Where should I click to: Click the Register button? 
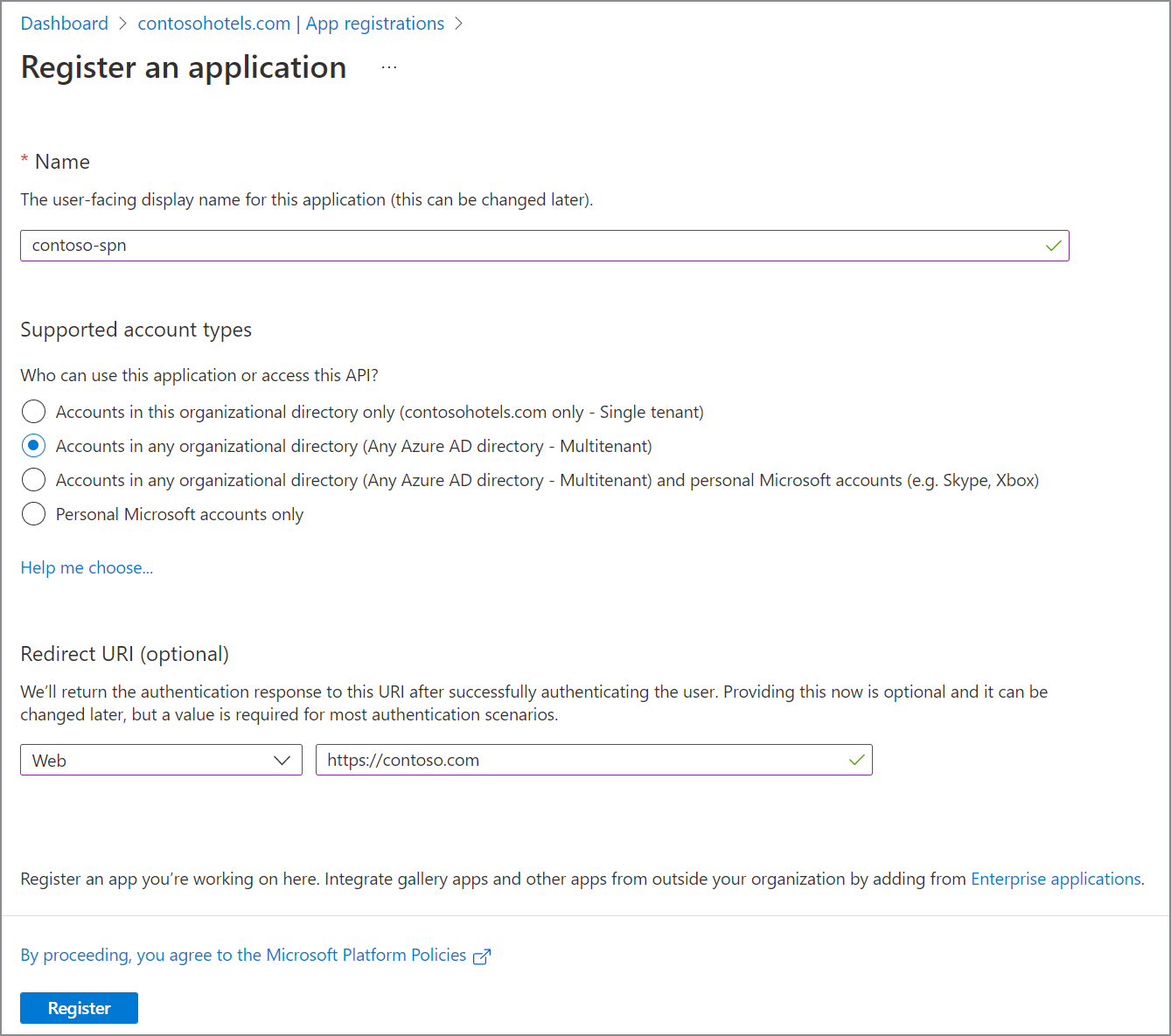click(79, 1007)
